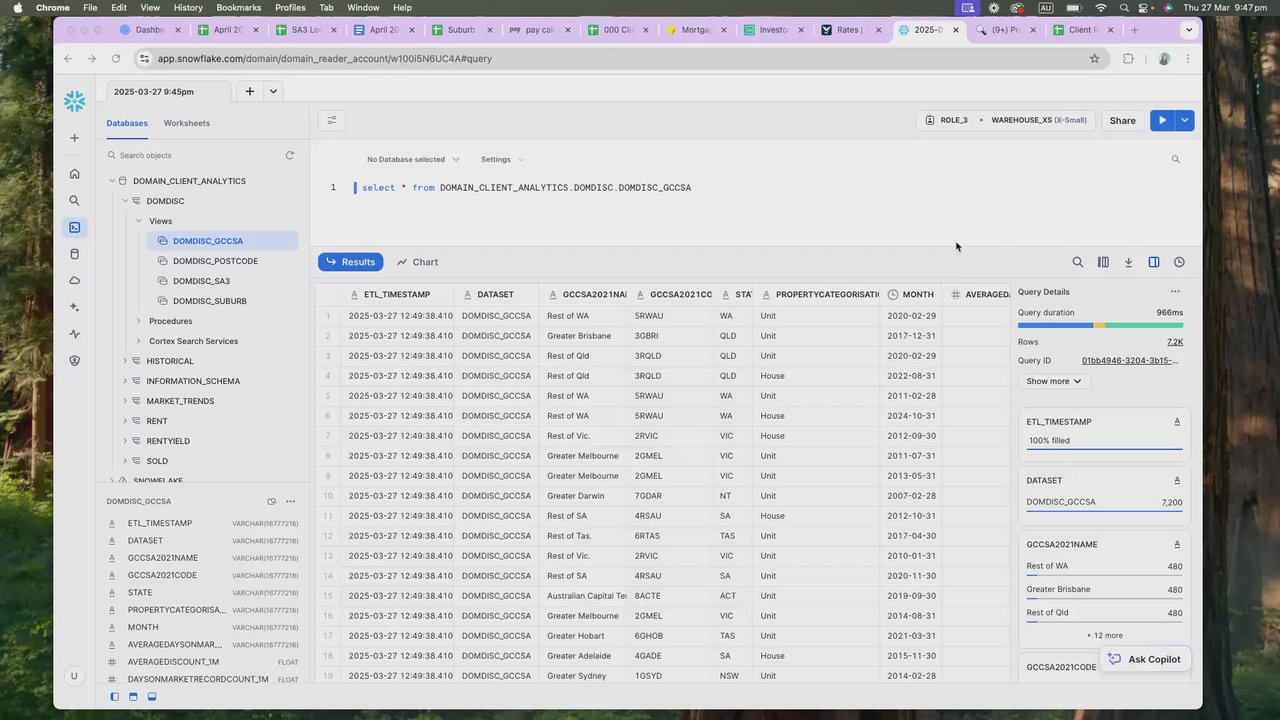Open the run options dropdown arrow
This screenshot has width=1280, height=720.
[1184, 120]
